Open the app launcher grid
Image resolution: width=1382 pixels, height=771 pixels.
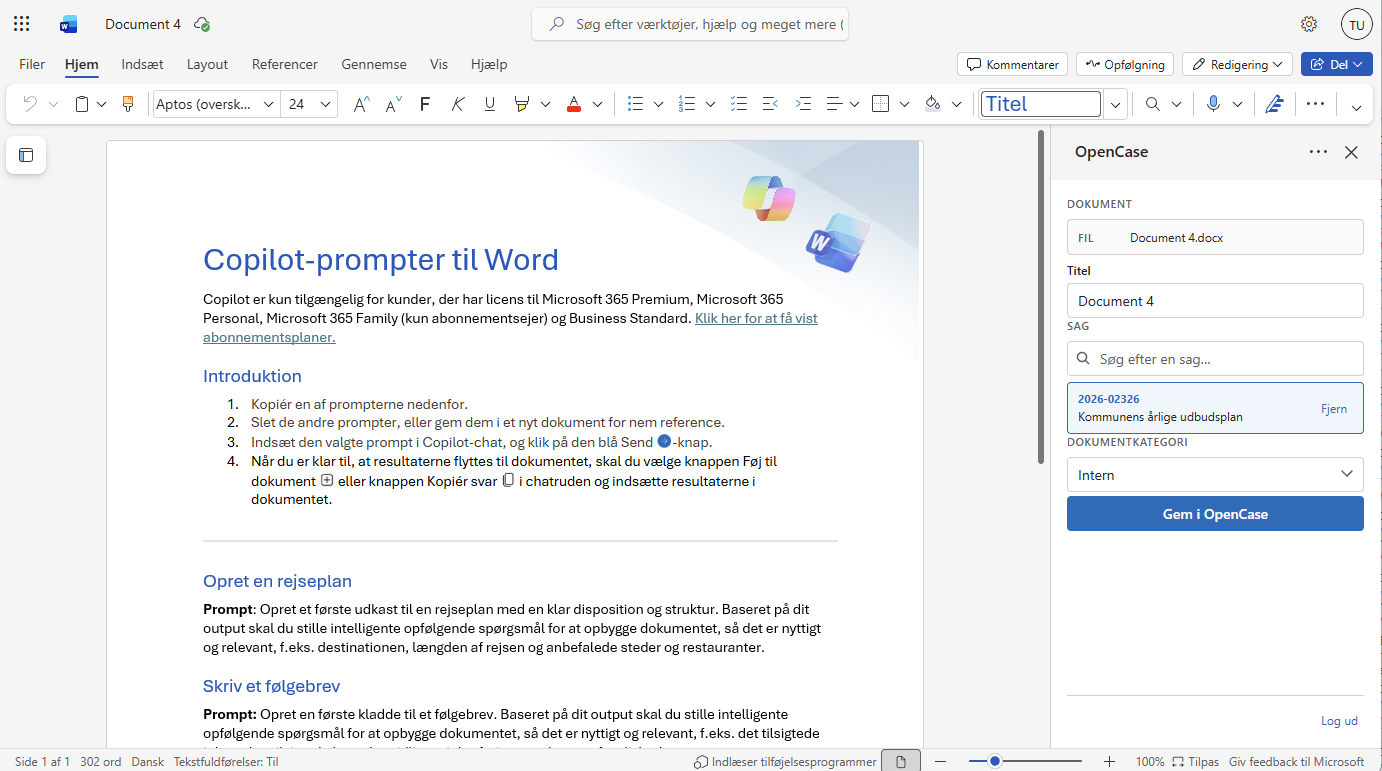(x=21, y=24)
